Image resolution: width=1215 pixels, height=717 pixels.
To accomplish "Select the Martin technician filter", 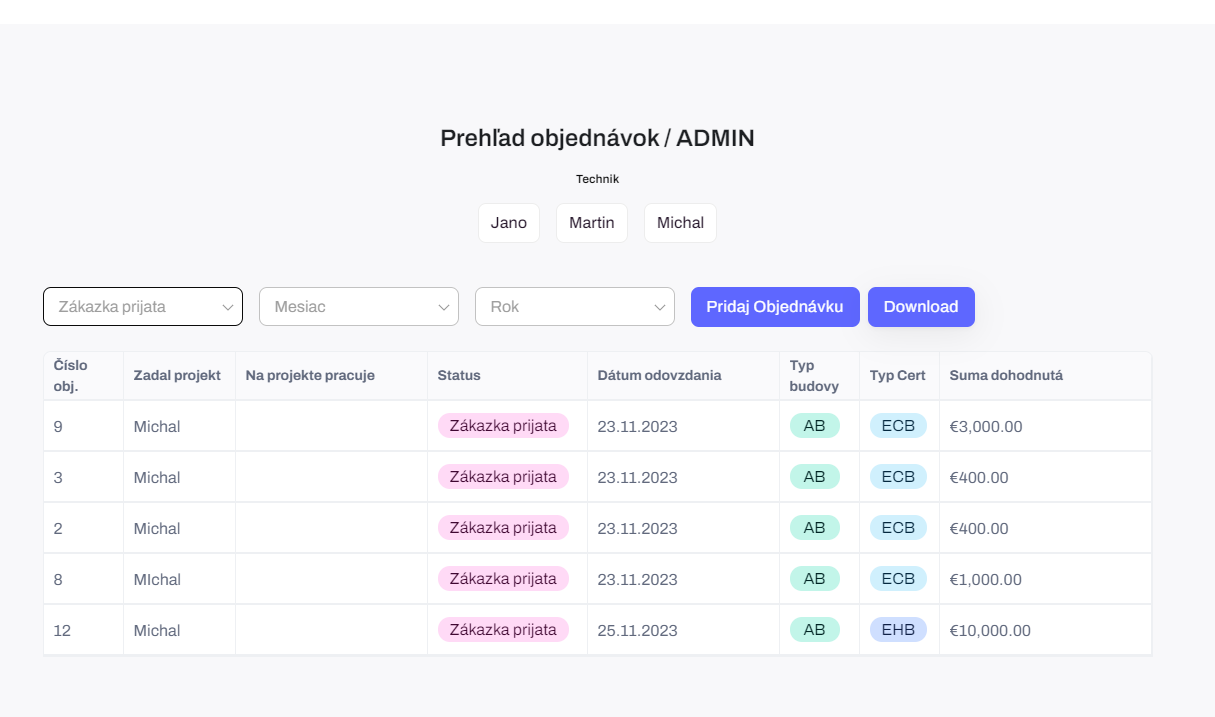I will pyautogui.click(x=592, y=223).
